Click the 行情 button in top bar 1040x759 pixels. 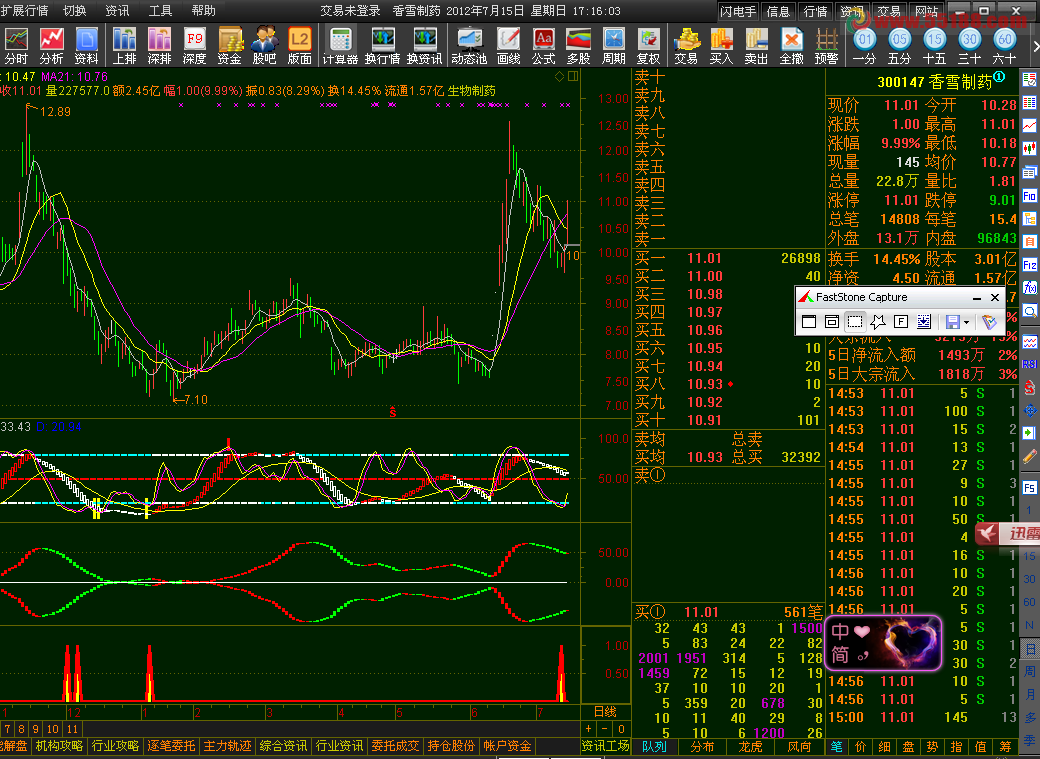tap(816, 11)
